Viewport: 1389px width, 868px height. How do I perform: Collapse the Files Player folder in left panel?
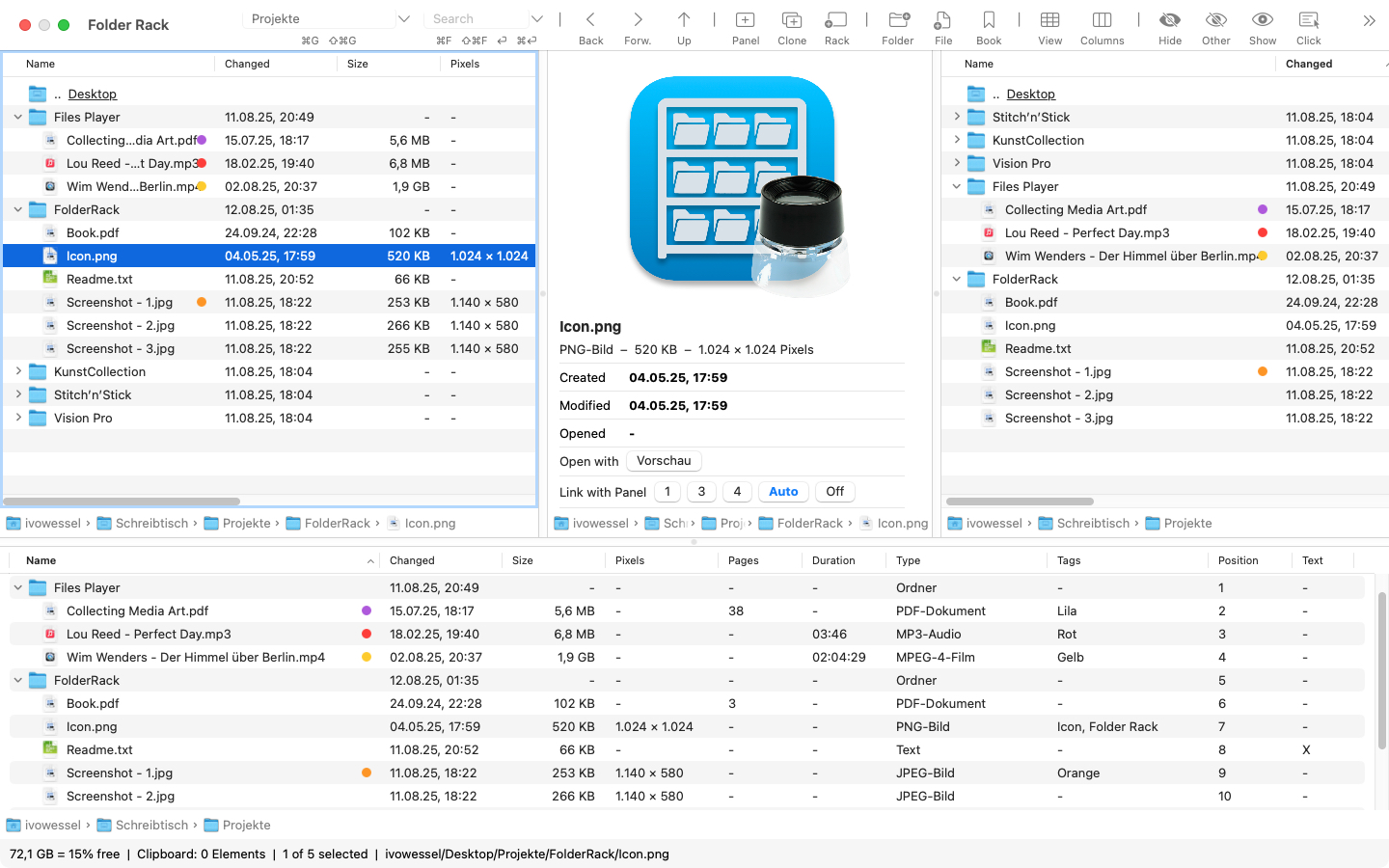tap(18, 118)
